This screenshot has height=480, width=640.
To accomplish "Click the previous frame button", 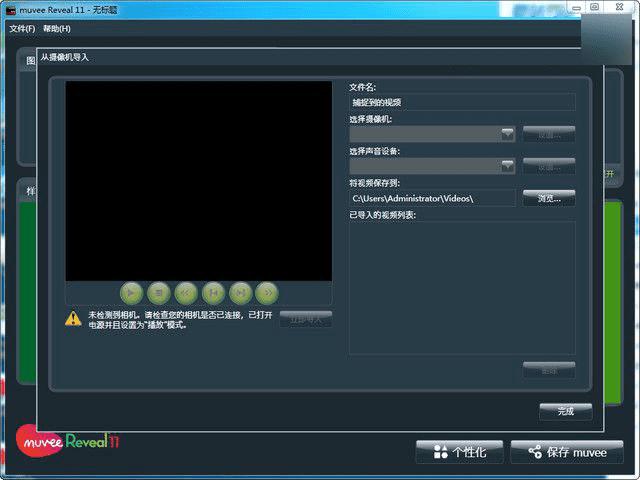I will (213, 293).
